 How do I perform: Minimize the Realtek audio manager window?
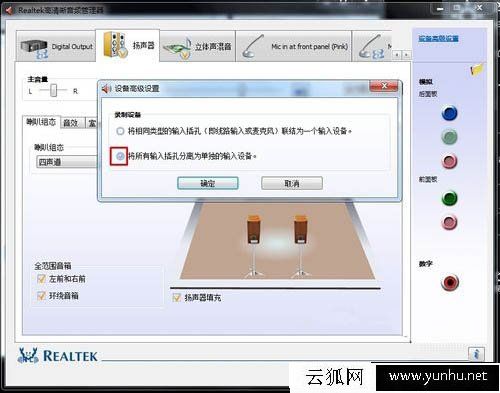tap(440, 9)
